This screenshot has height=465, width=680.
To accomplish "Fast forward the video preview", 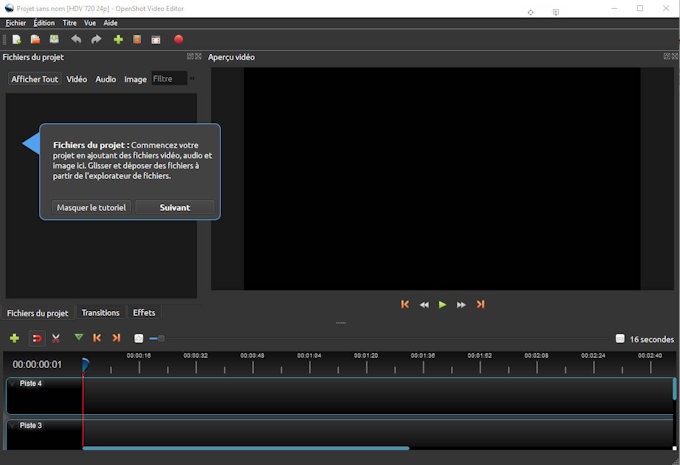I will click(461, 305).
